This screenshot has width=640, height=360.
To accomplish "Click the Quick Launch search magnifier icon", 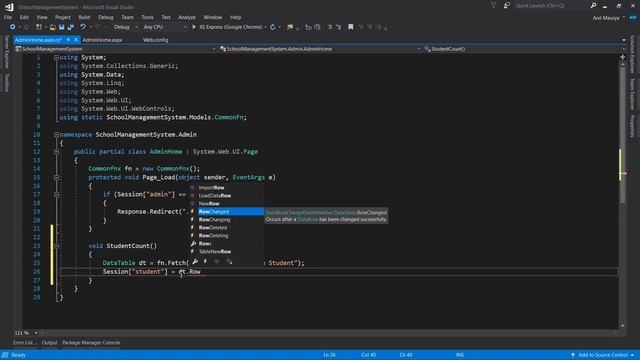I will [593, 6].
